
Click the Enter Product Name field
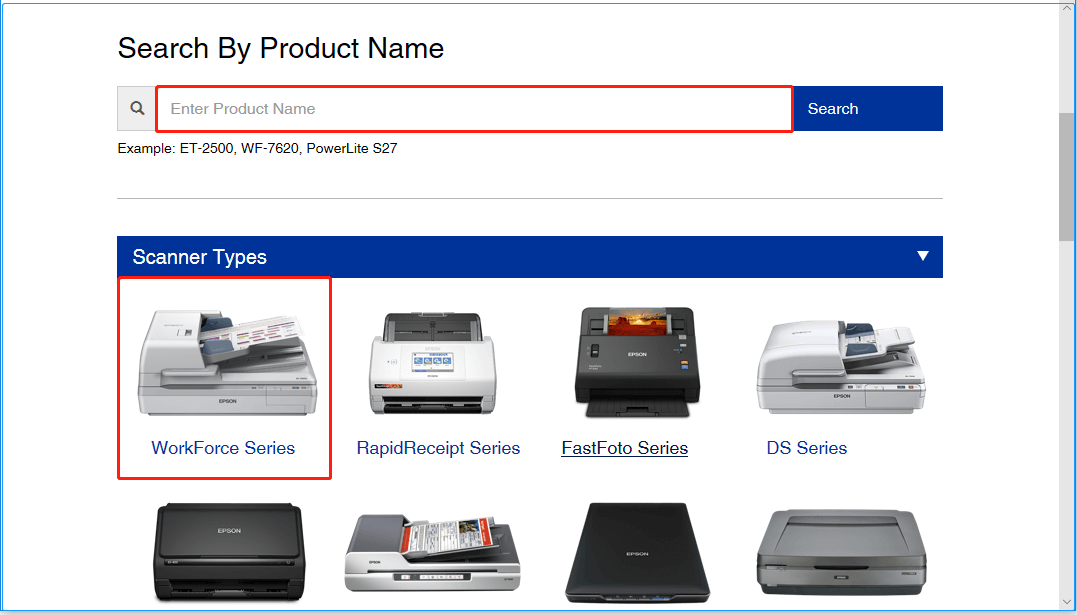[x=473, y=108]
